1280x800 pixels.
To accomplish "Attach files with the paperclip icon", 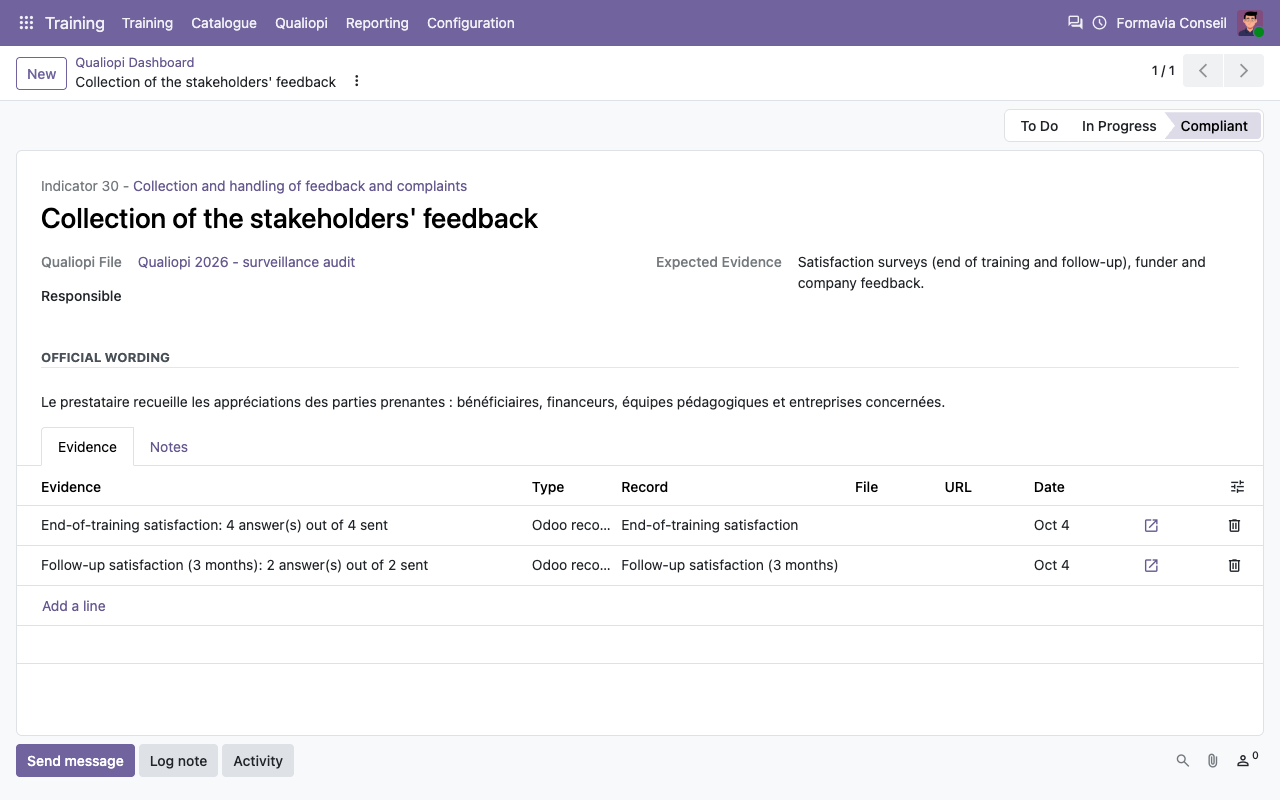I will [x=1212, y=761].
